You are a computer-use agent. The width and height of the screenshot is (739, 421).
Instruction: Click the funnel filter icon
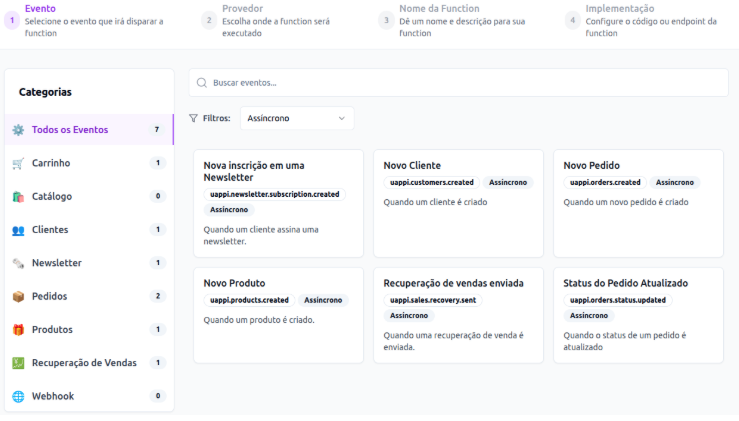tap(193, 118)
